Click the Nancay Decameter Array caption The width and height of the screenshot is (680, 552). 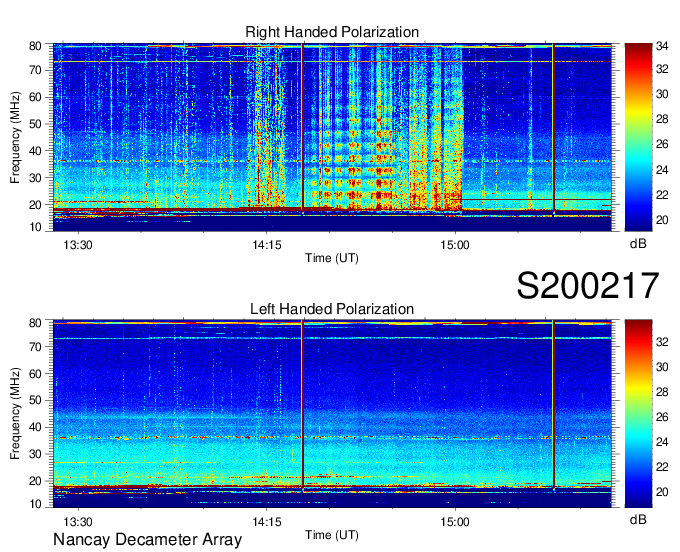pos(147,540)
